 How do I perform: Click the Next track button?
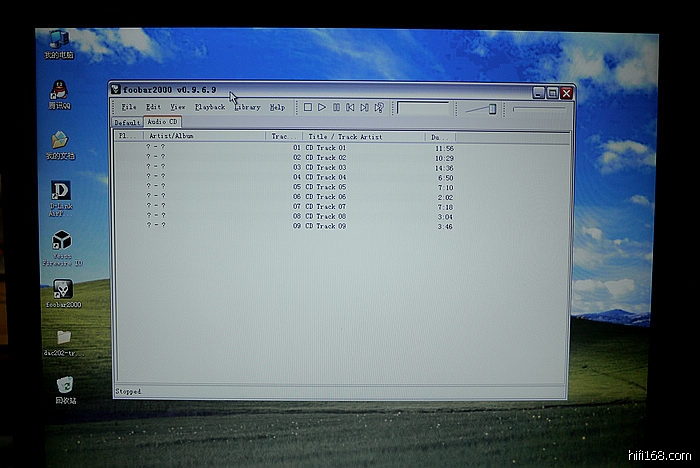(x=364, y=107)
